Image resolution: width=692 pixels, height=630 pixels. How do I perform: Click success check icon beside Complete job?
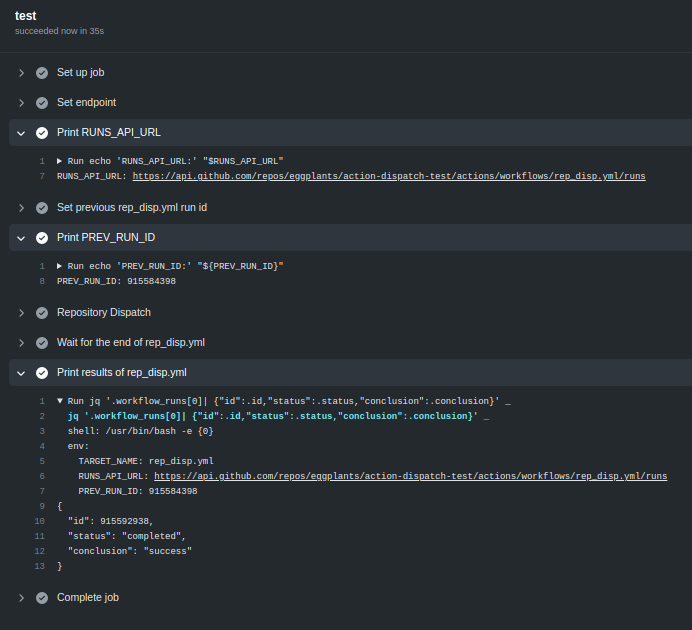pyautogui.click(x=42, y=598)
